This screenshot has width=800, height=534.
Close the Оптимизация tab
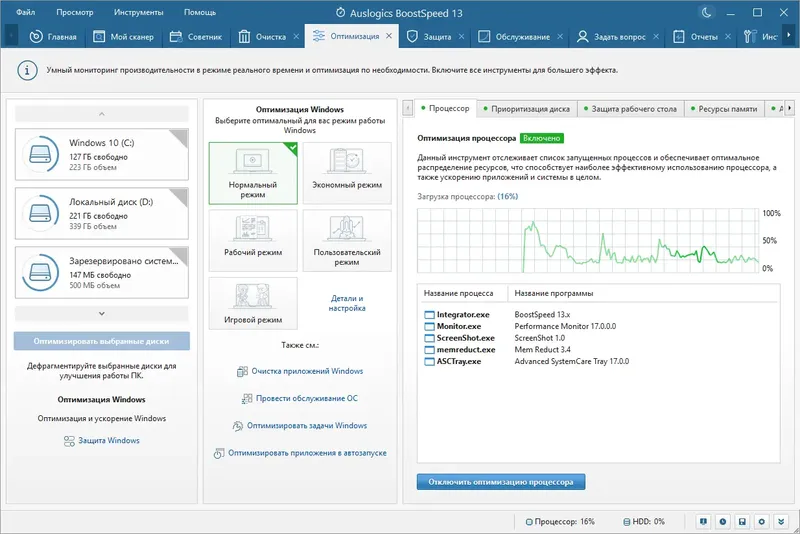click(389, 36)
